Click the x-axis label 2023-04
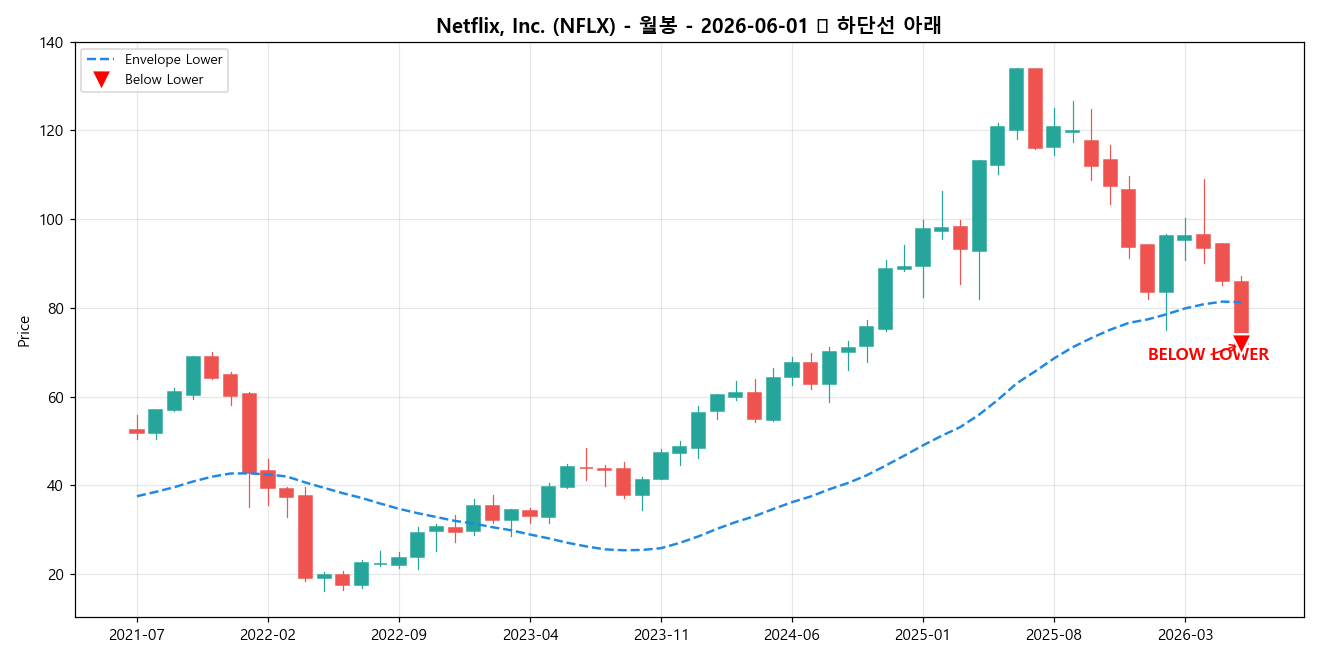The image size is (1320, 660). point(530,634)
